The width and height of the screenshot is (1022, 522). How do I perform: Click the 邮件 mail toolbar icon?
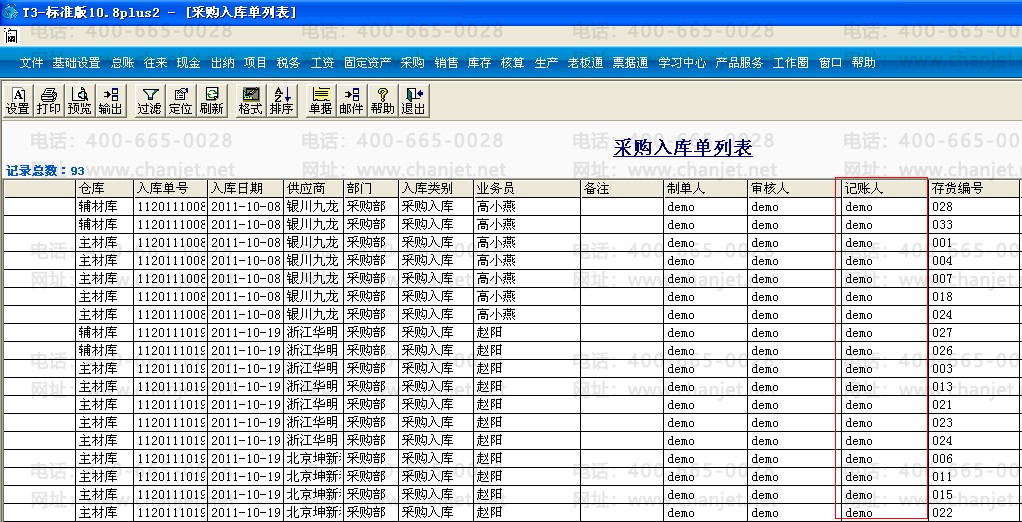click(351, 101)
